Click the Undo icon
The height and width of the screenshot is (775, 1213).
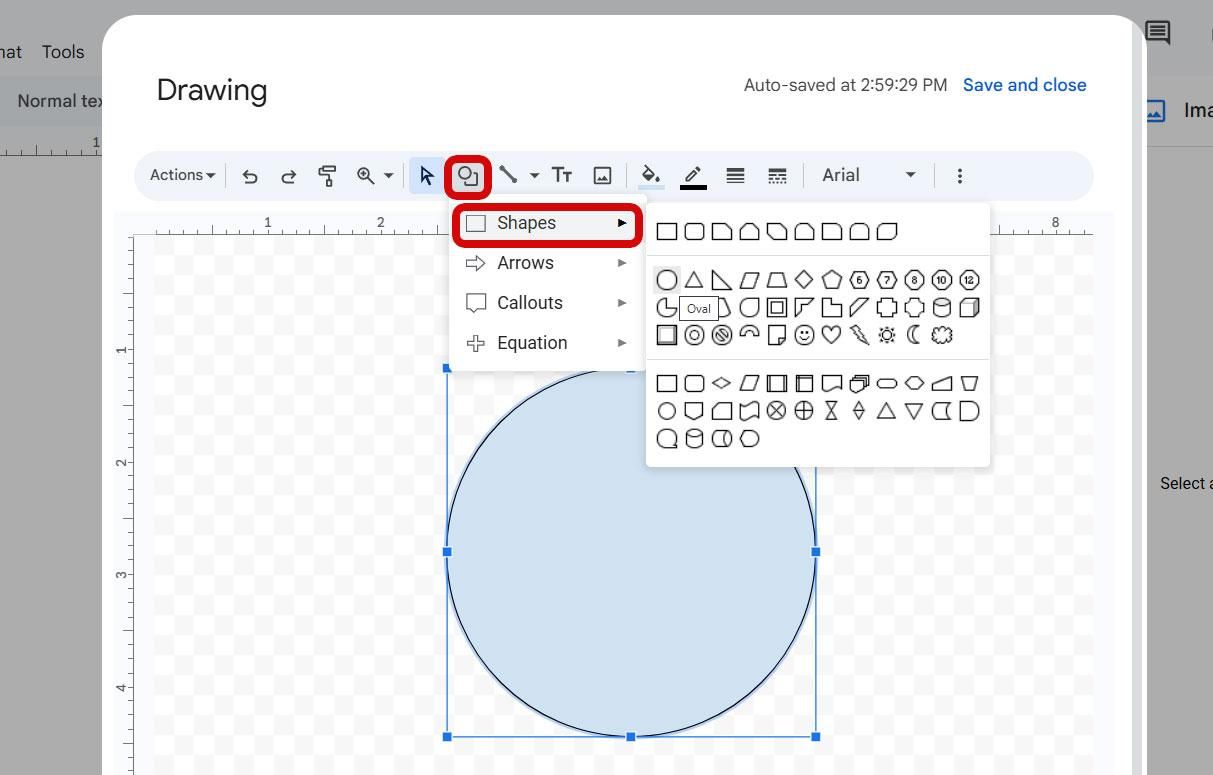point(249,175)
